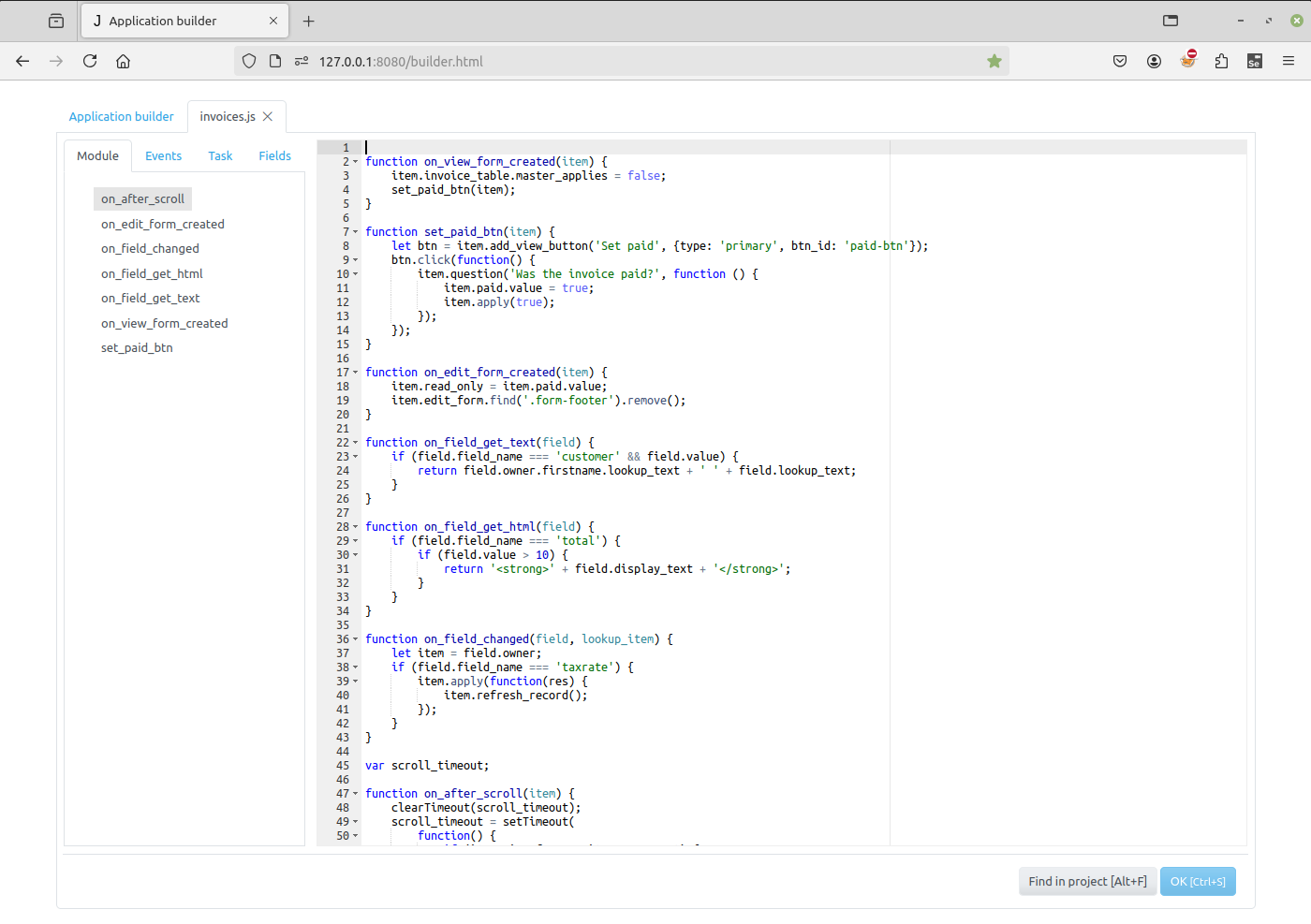Select set_paid_btn in the module list
The image size is (1311, 924).
(137, 347)
